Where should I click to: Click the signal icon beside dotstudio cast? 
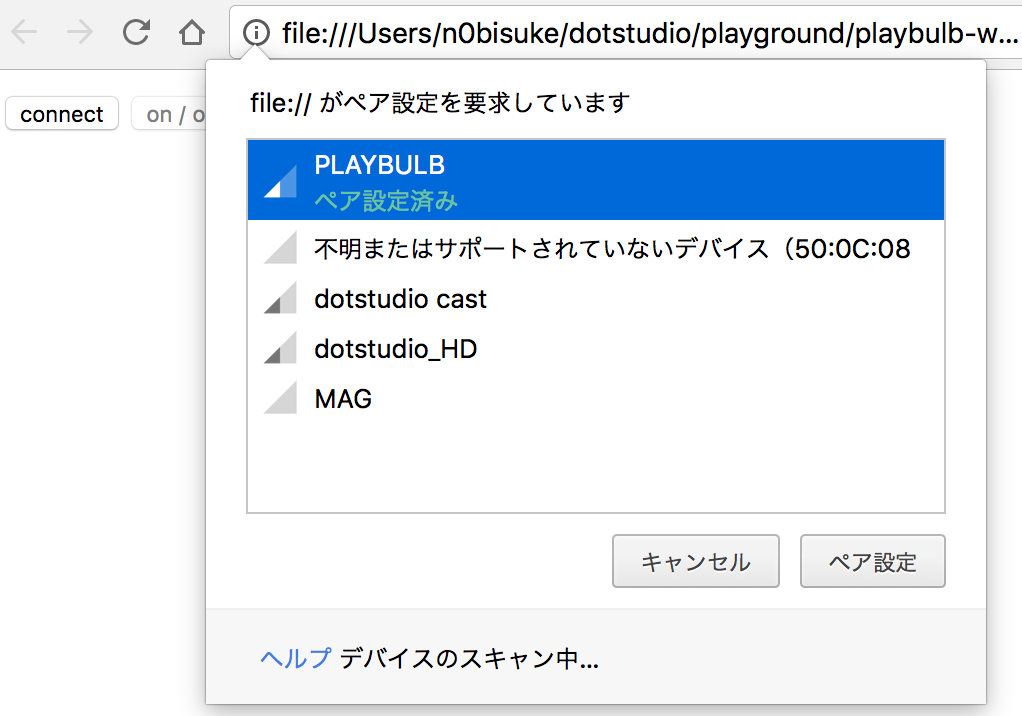(280, 298)
